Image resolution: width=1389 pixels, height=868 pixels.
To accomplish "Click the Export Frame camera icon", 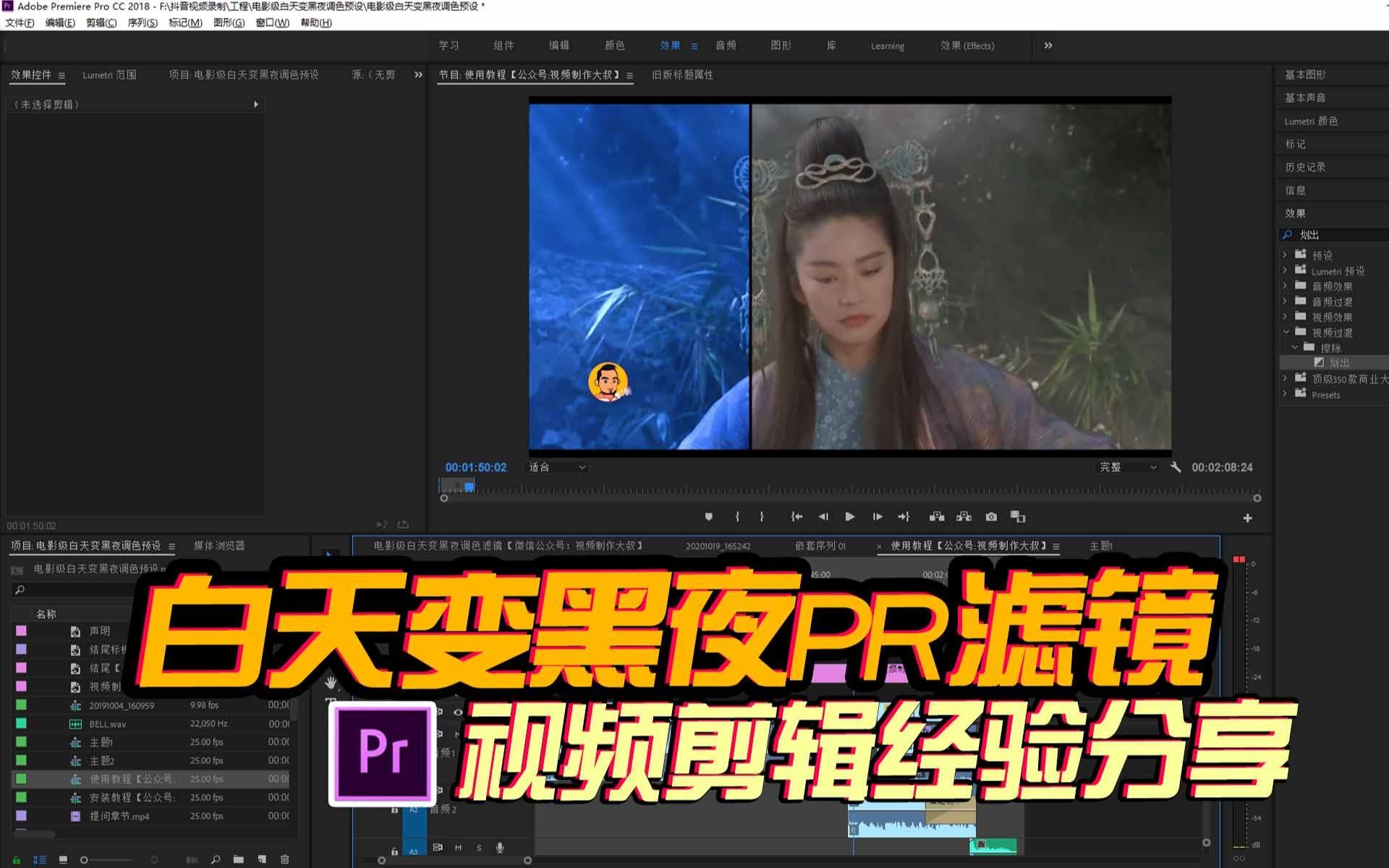I will coord(991,516).
